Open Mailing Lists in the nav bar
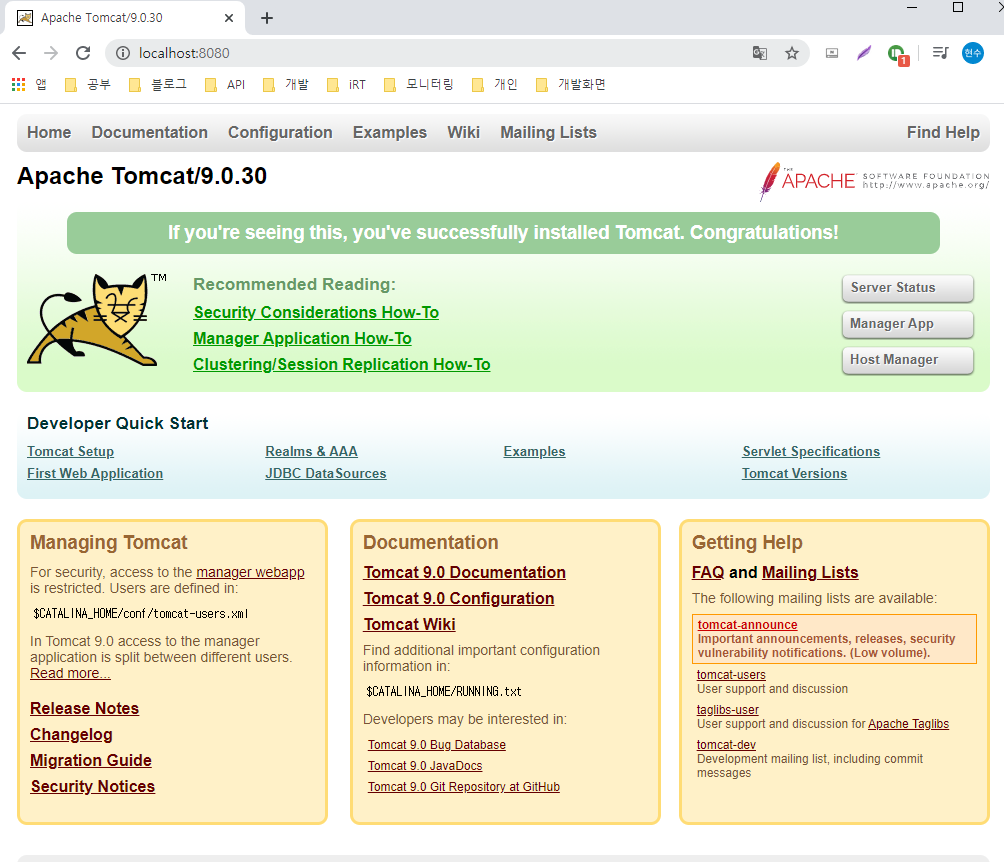Viewport: 1004px width, 862px height. 548,133
